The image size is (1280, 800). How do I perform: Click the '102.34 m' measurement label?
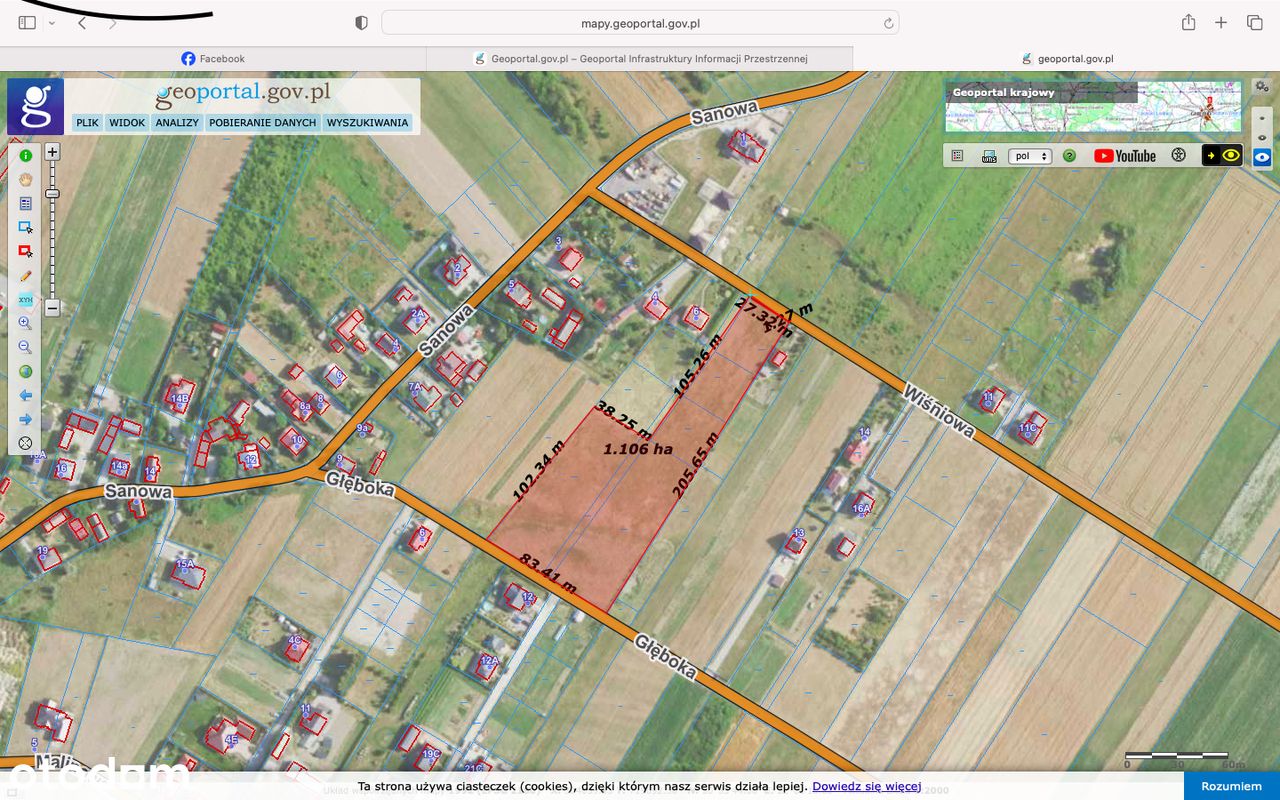tap(538, 470)
